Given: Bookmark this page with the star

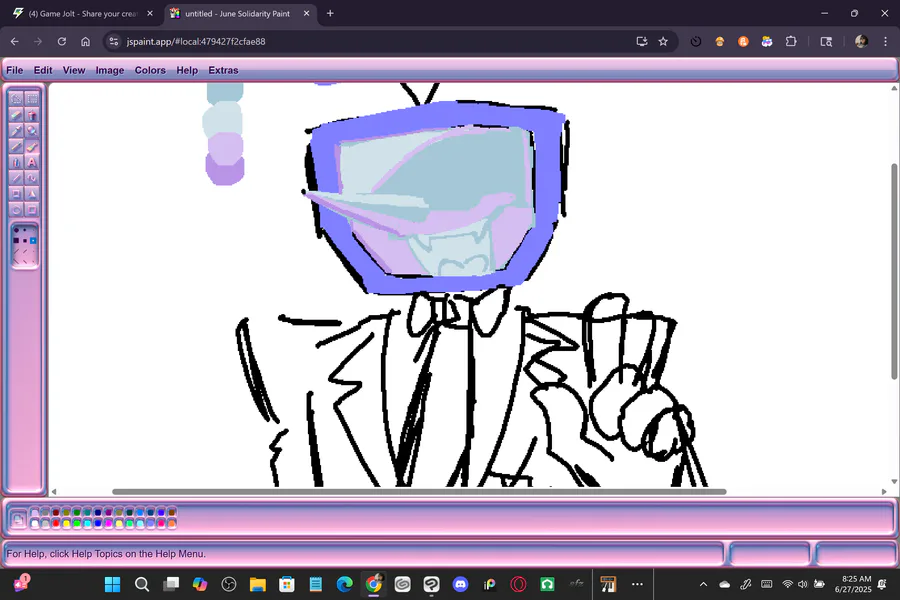Looking at the screenshot, I should (x=664, y=41).
